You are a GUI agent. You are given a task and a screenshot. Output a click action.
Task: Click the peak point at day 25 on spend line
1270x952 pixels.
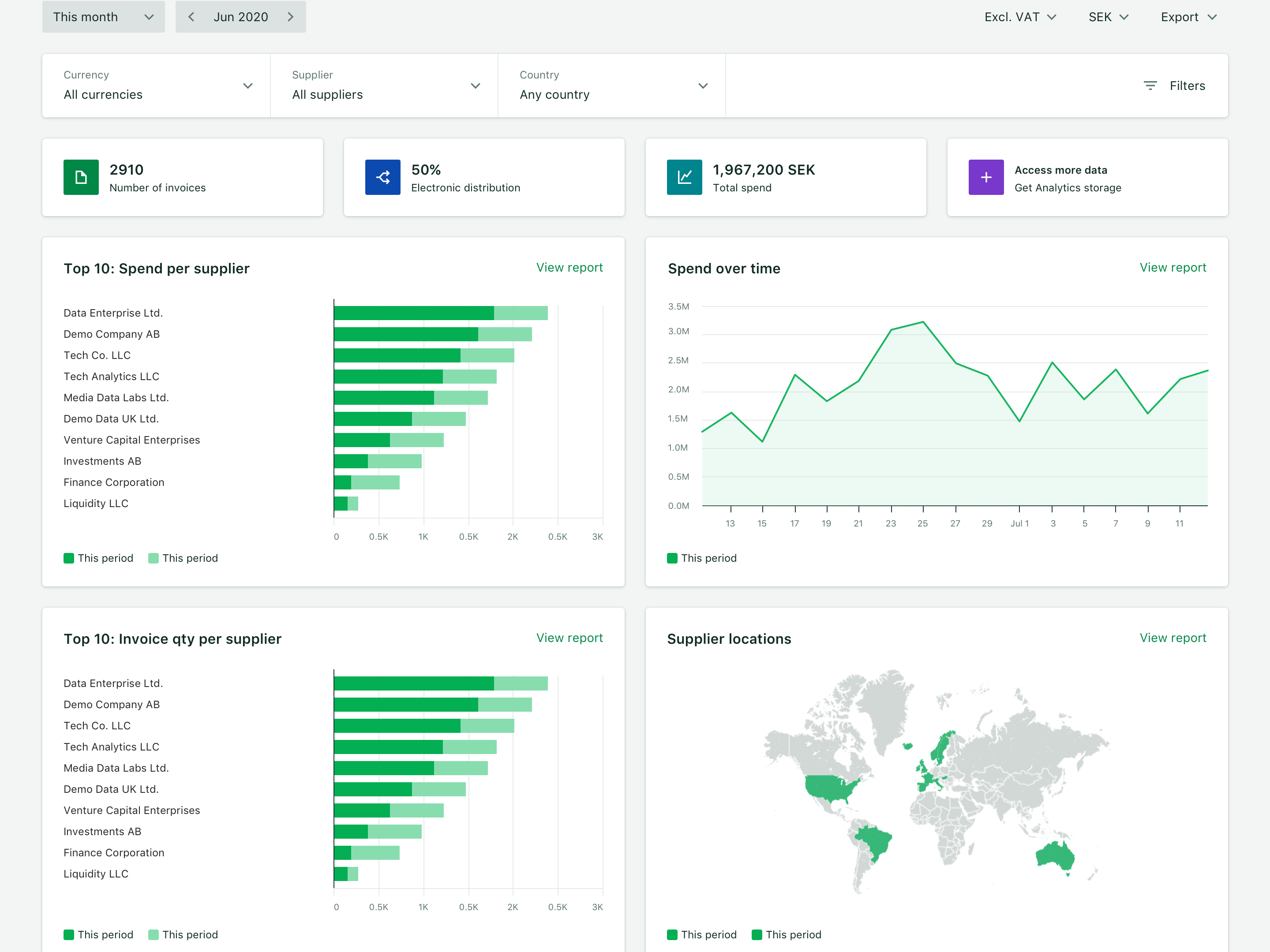(x=923, y=322)
